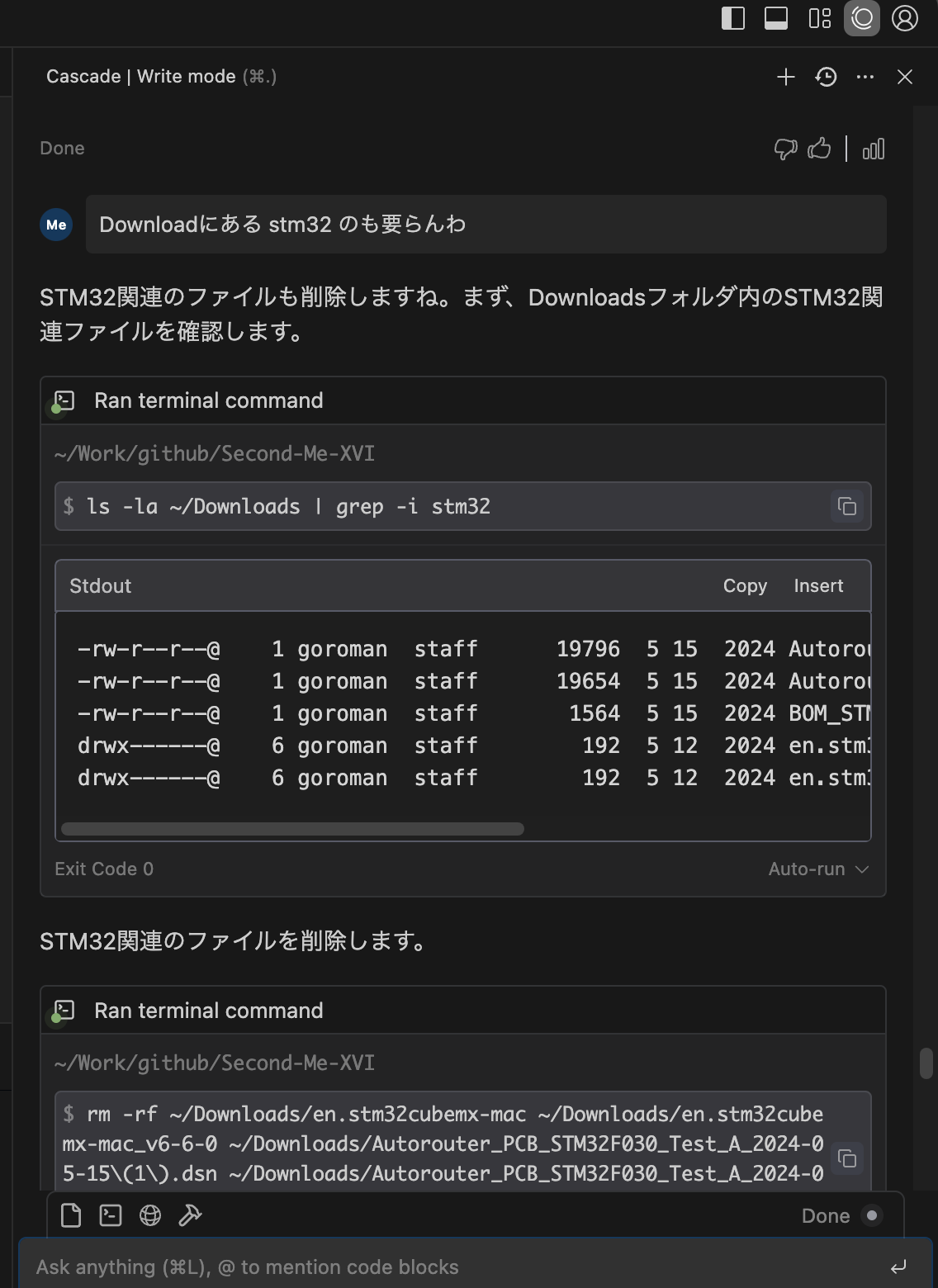This screenshot has width=938, height=1288.
Task: Click the build hammer icon in input toolbar
Action: (190, 1215)
